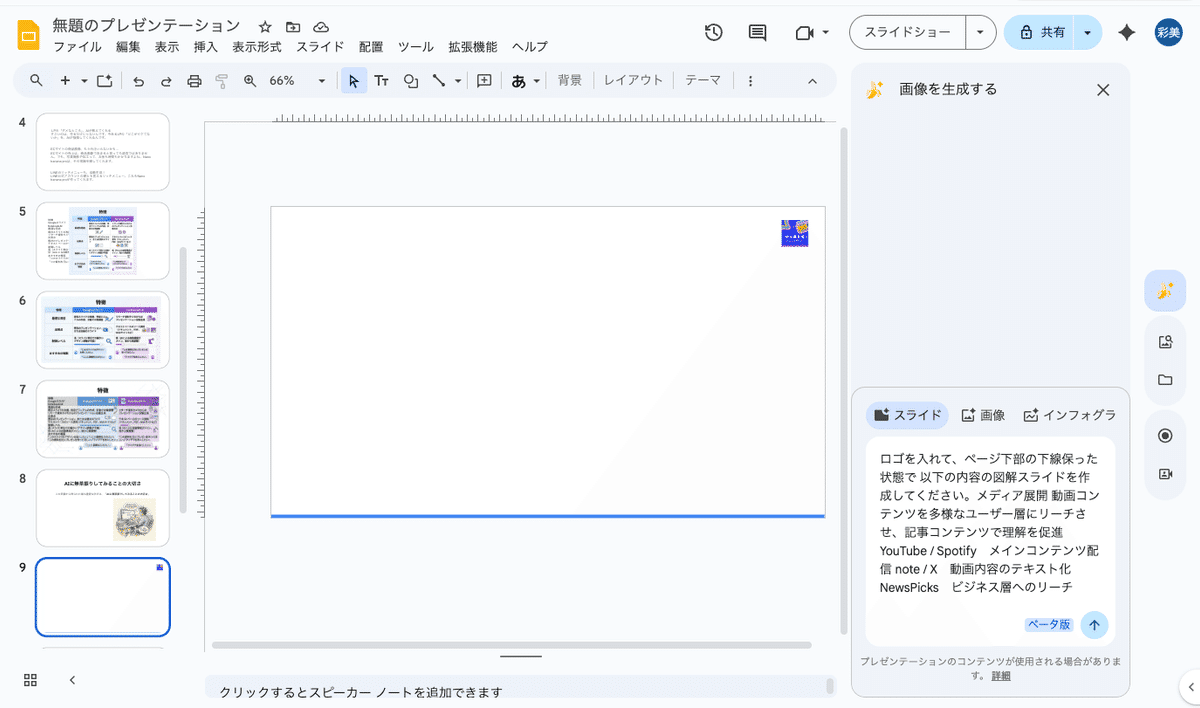
Task: Hide the toolbar menus with chevron
Action: pos(812,81)
